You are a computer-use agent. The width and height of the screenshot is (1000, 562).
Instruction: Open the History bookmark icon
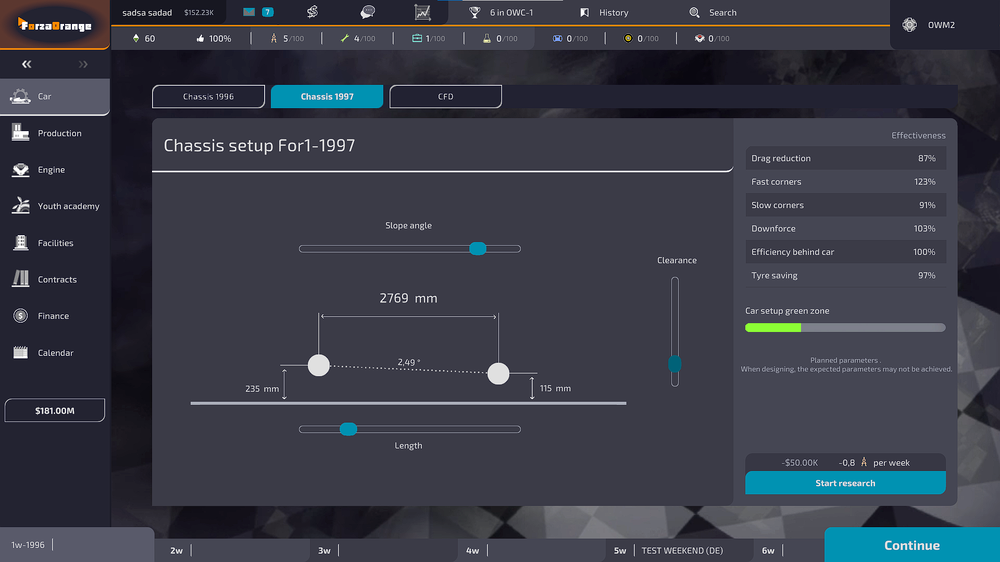point(585,12)
